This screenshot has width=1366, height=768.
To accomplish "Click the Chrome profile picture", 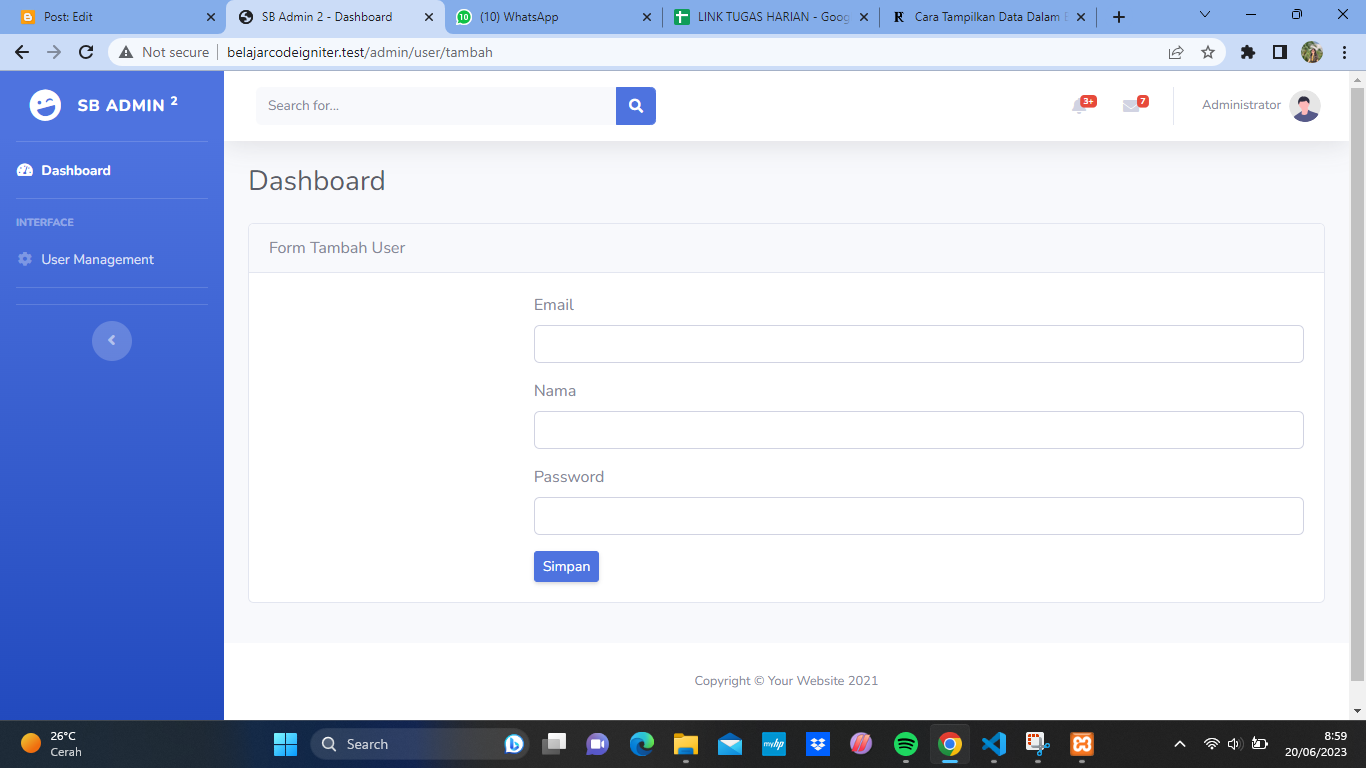I will pyautogui.click(x=1312, y=52).
